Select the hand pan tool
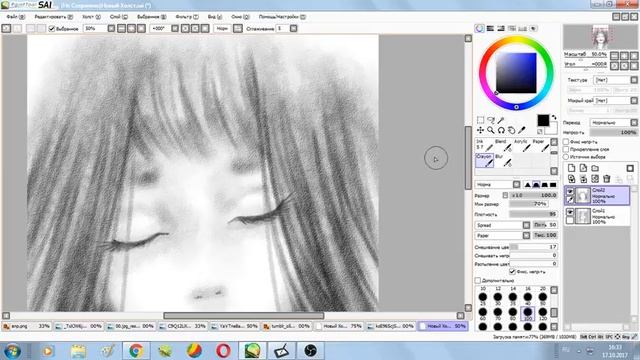Viewport: 640px width, 360px height. (x=511, y=130)
